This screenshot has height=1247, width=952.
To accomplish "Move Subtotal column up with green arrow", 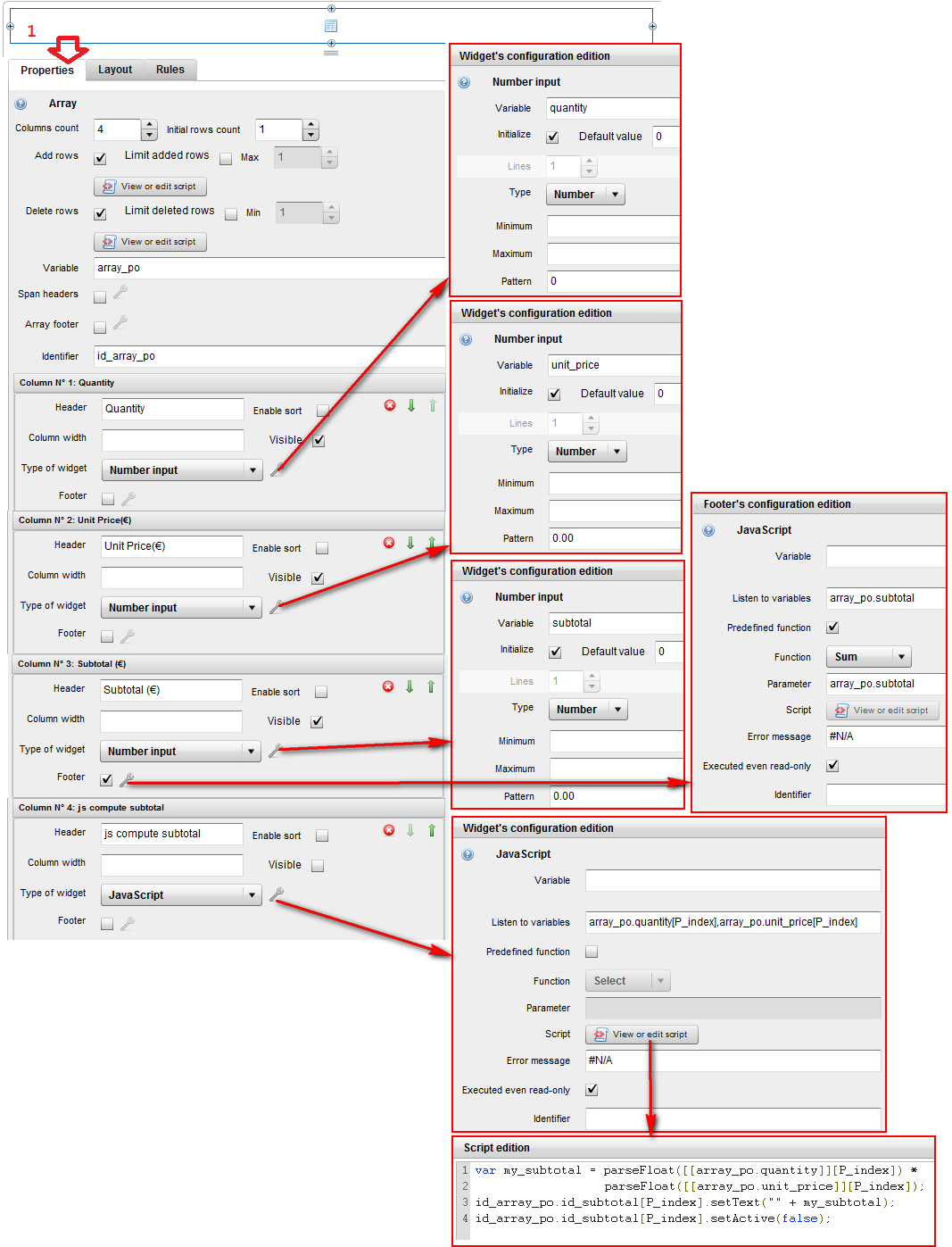I will point(431,686).
